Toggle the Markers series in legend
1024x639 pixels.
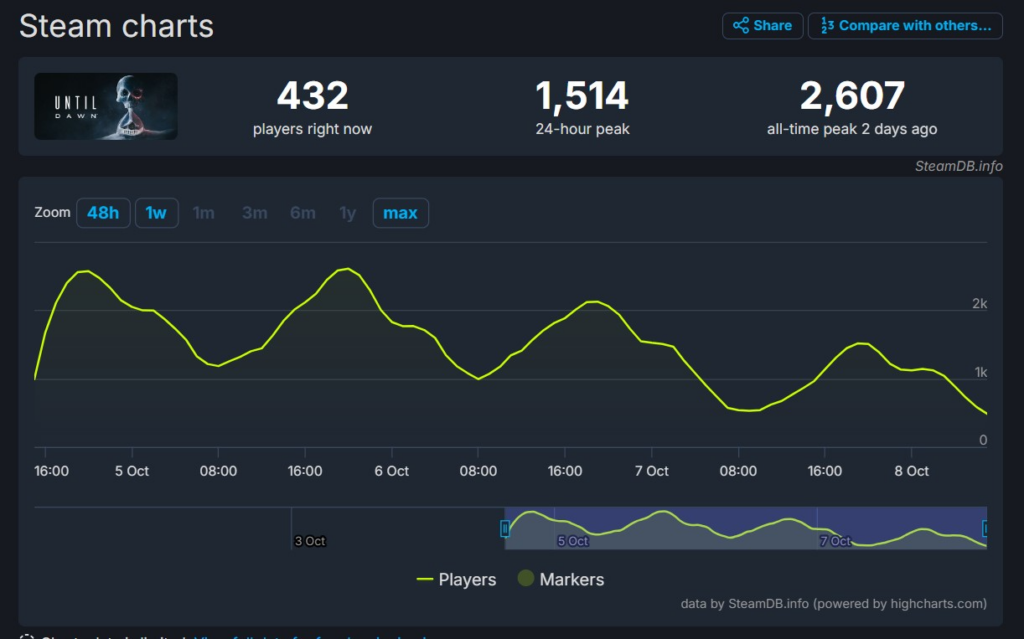(x=571, y=580)
